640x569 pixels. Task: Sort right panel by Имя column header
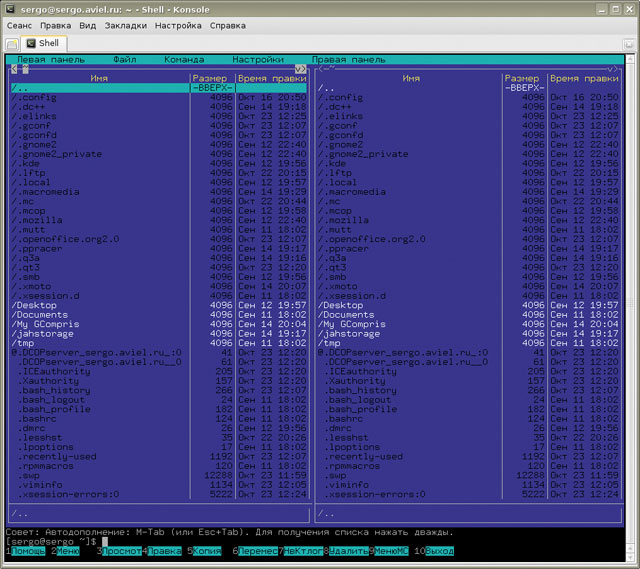[x=411, y=78]
